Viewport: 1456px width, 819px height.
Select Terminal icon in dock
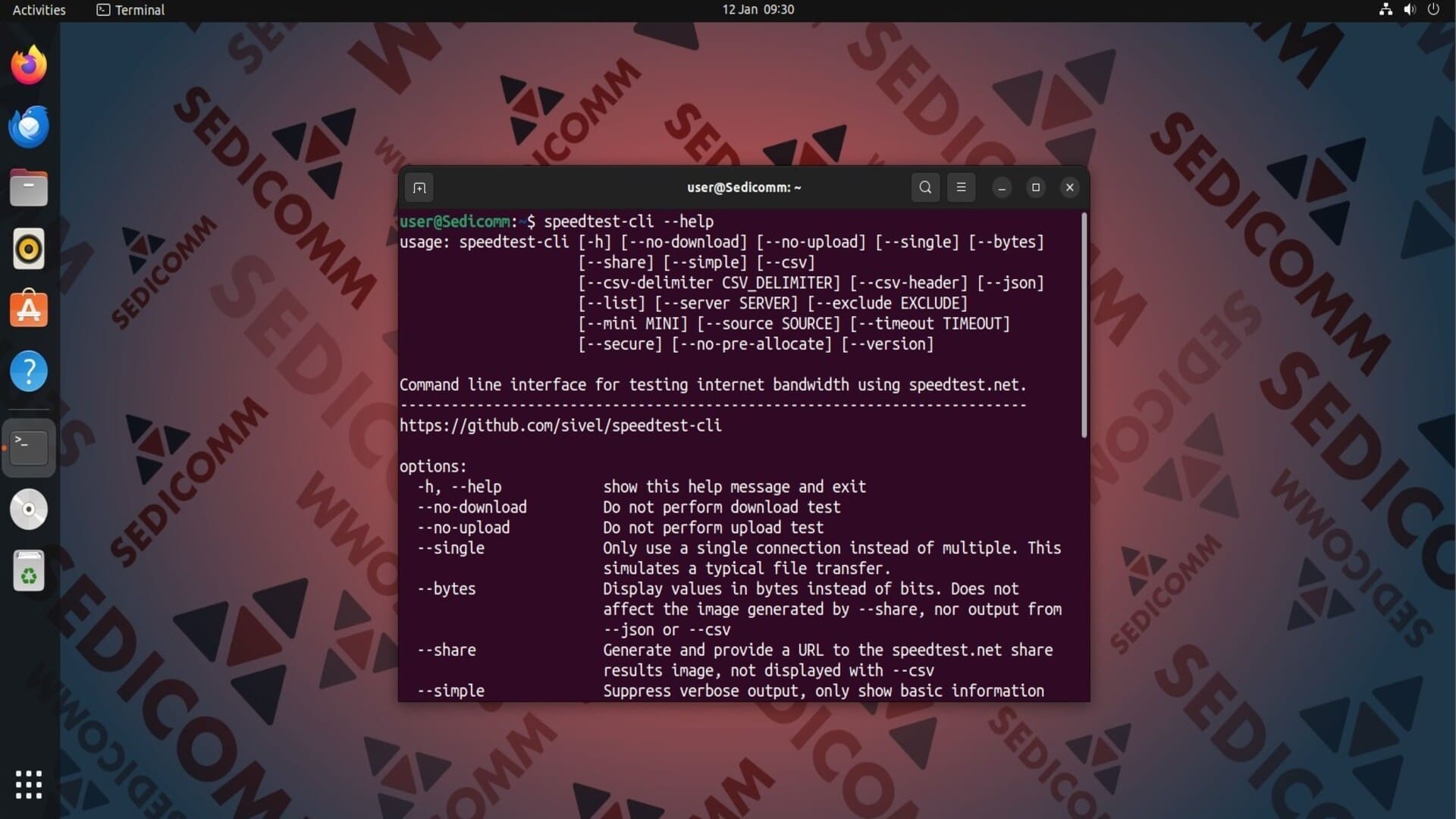29,447
